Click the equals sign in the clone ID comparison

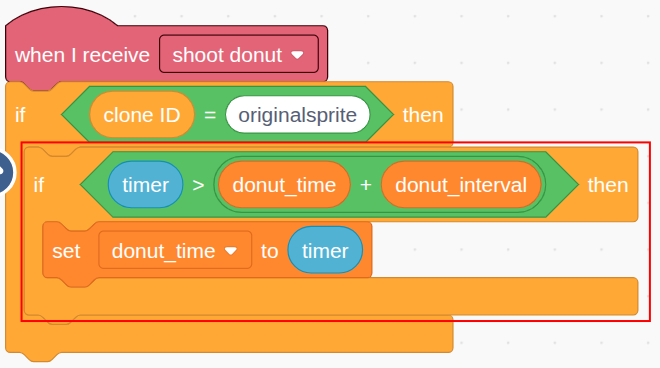(210, 115)
